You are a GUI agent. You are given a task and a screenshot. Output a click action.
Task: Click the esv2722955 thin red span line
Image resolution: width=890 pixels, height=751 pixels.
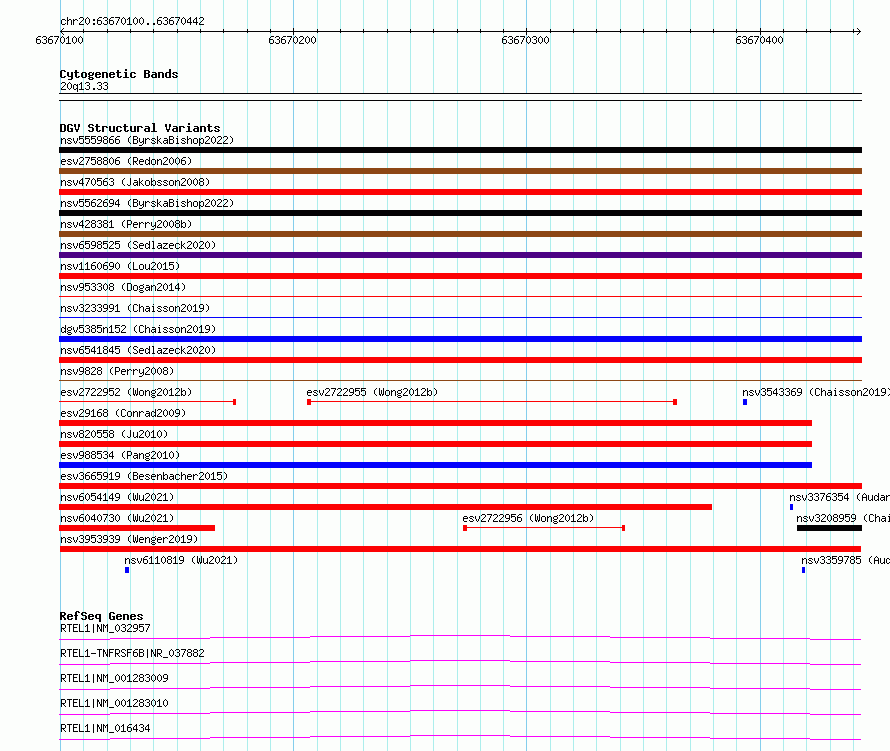point(492,402)
